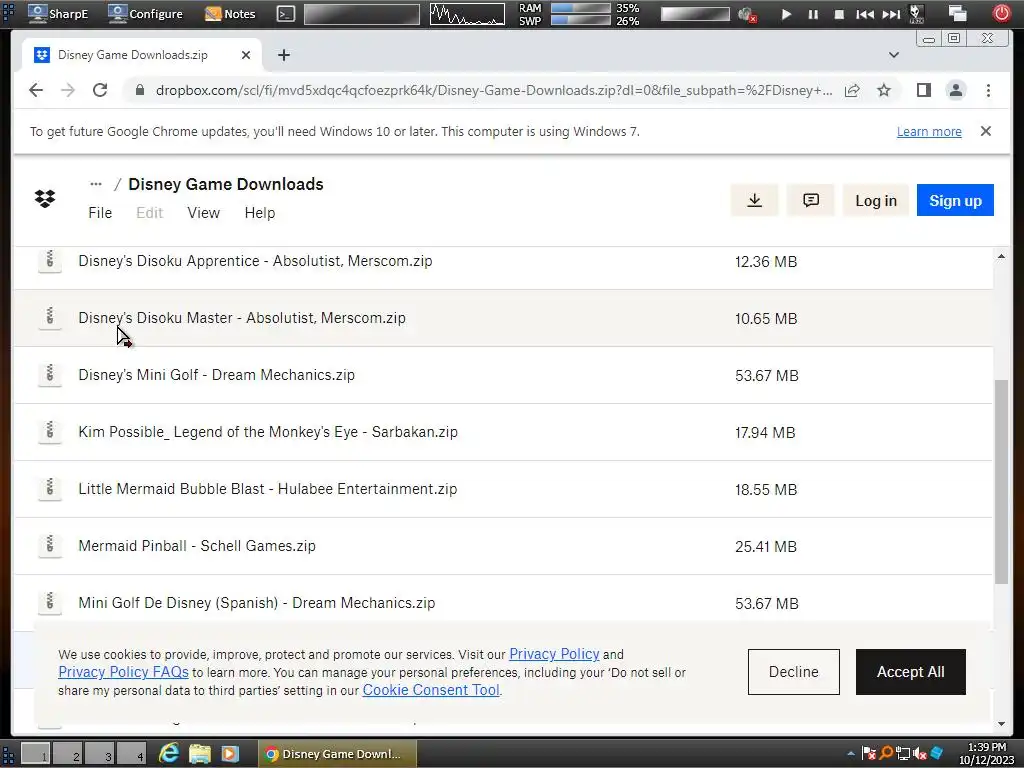The width and height of the screenshot is (1024, 768).
Task: Open Chrome three-dot menu
Action: pyautogui.click(x=988, y=90)
